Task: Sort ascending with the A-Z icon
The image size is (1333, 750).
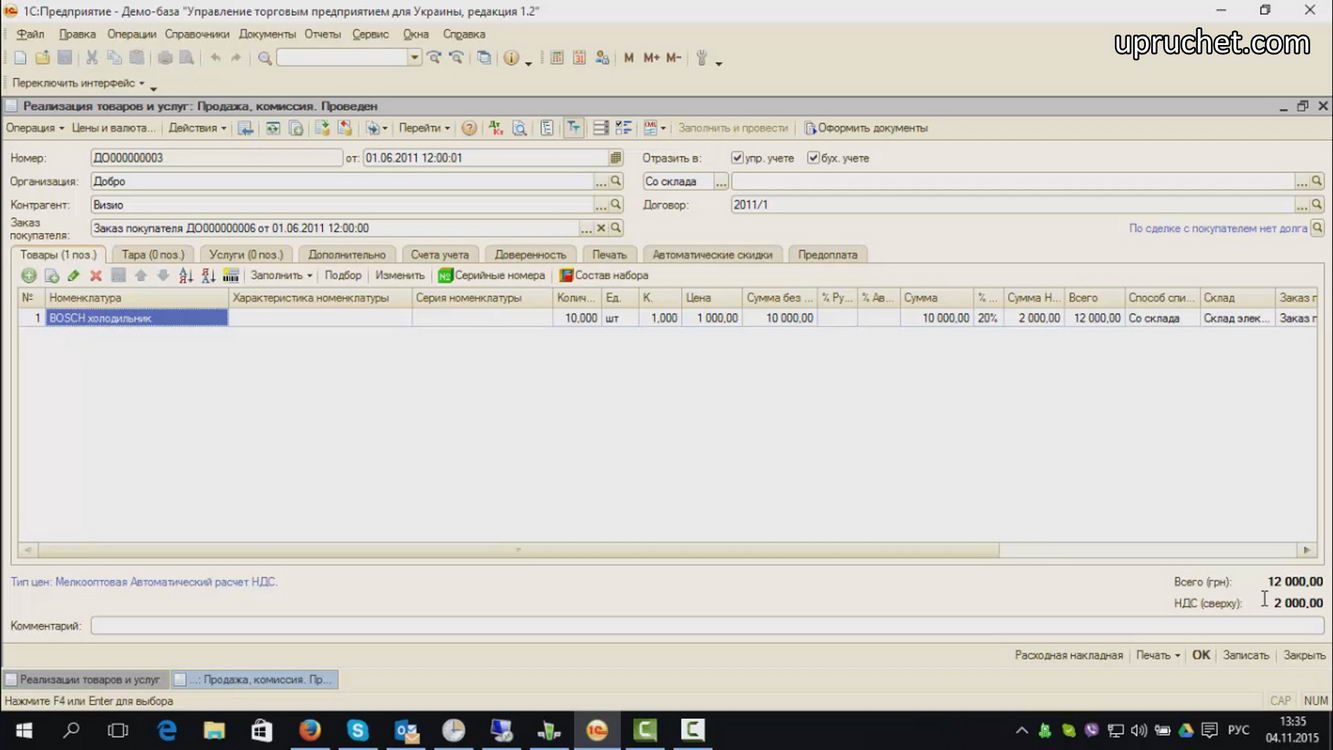Action: (186, 275)
